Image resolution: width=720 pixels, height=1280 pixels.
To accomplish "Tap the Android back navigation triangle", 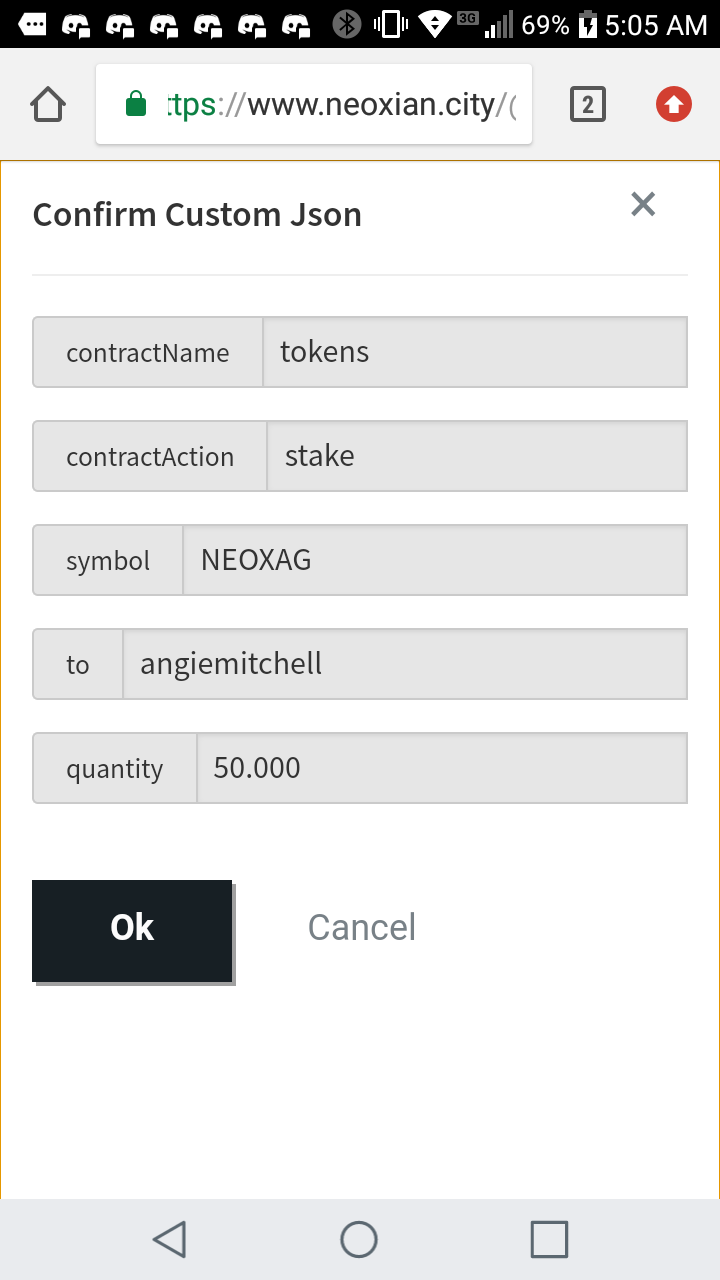I will (169, 1239).
